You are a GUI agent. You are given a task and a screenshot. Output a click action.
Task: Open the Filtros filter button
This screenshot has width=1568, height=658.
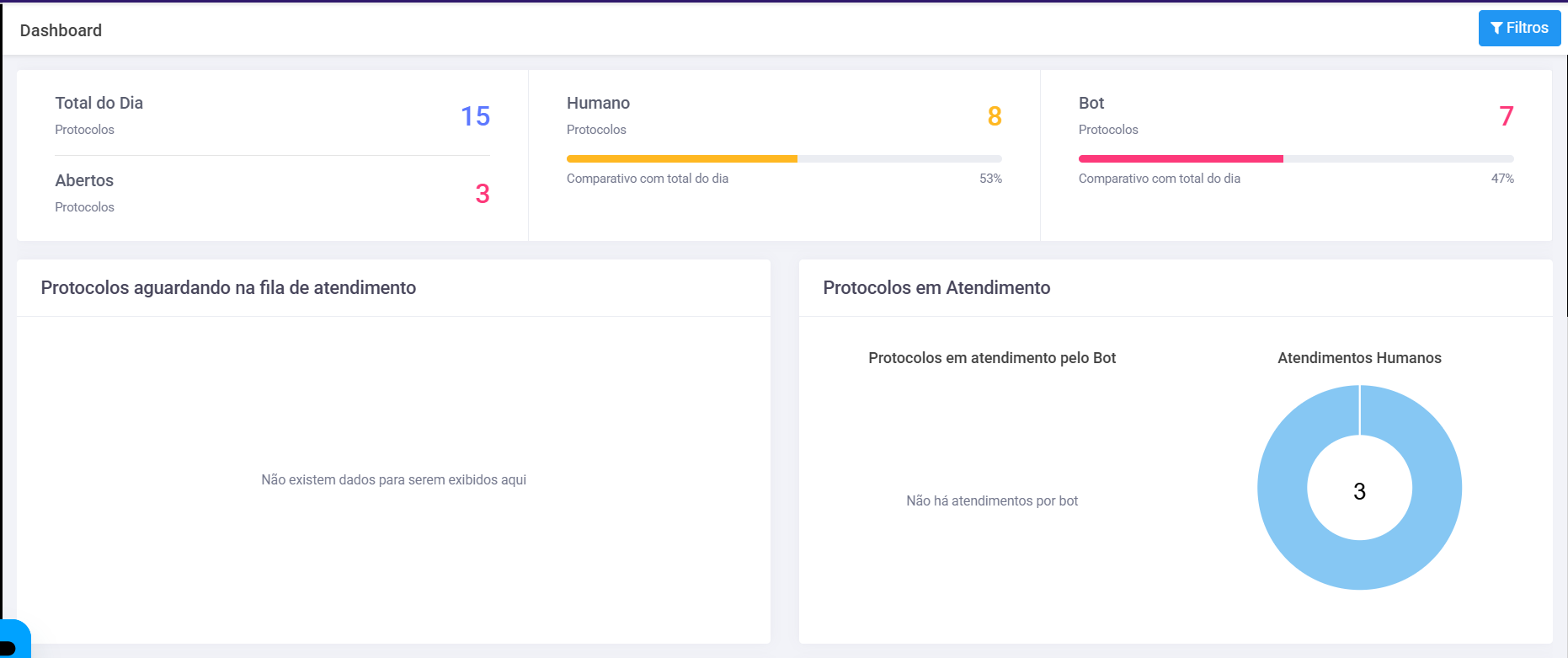pyautogui.click(x=1519, y=29)
